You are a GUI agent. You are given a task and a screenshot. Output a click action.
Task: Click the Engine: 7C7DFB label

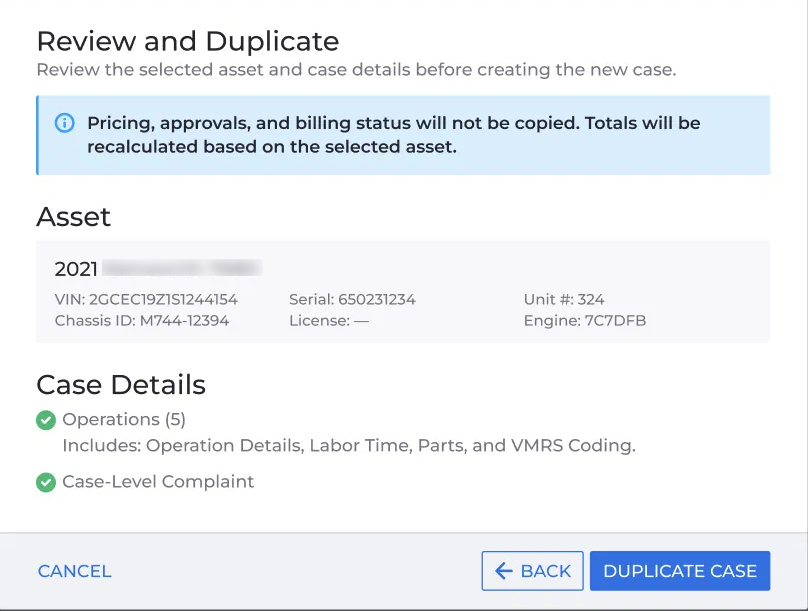(585, 320)
